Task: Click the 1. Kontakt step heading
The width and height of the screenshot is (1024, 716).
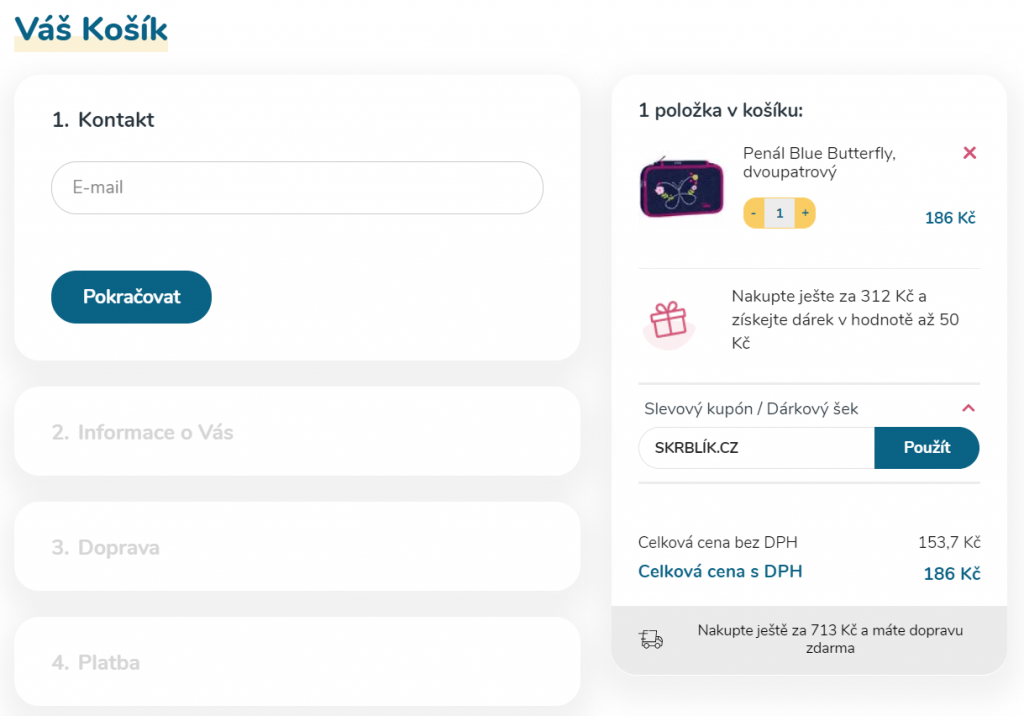Action: (x=103, y=120)
